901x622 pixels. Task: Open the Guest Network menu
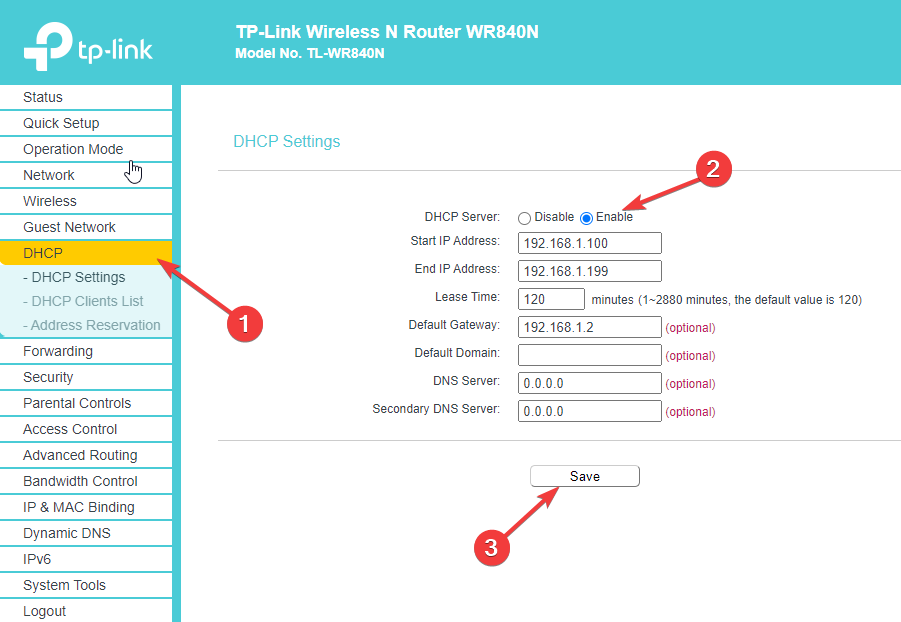pos(86,227)
